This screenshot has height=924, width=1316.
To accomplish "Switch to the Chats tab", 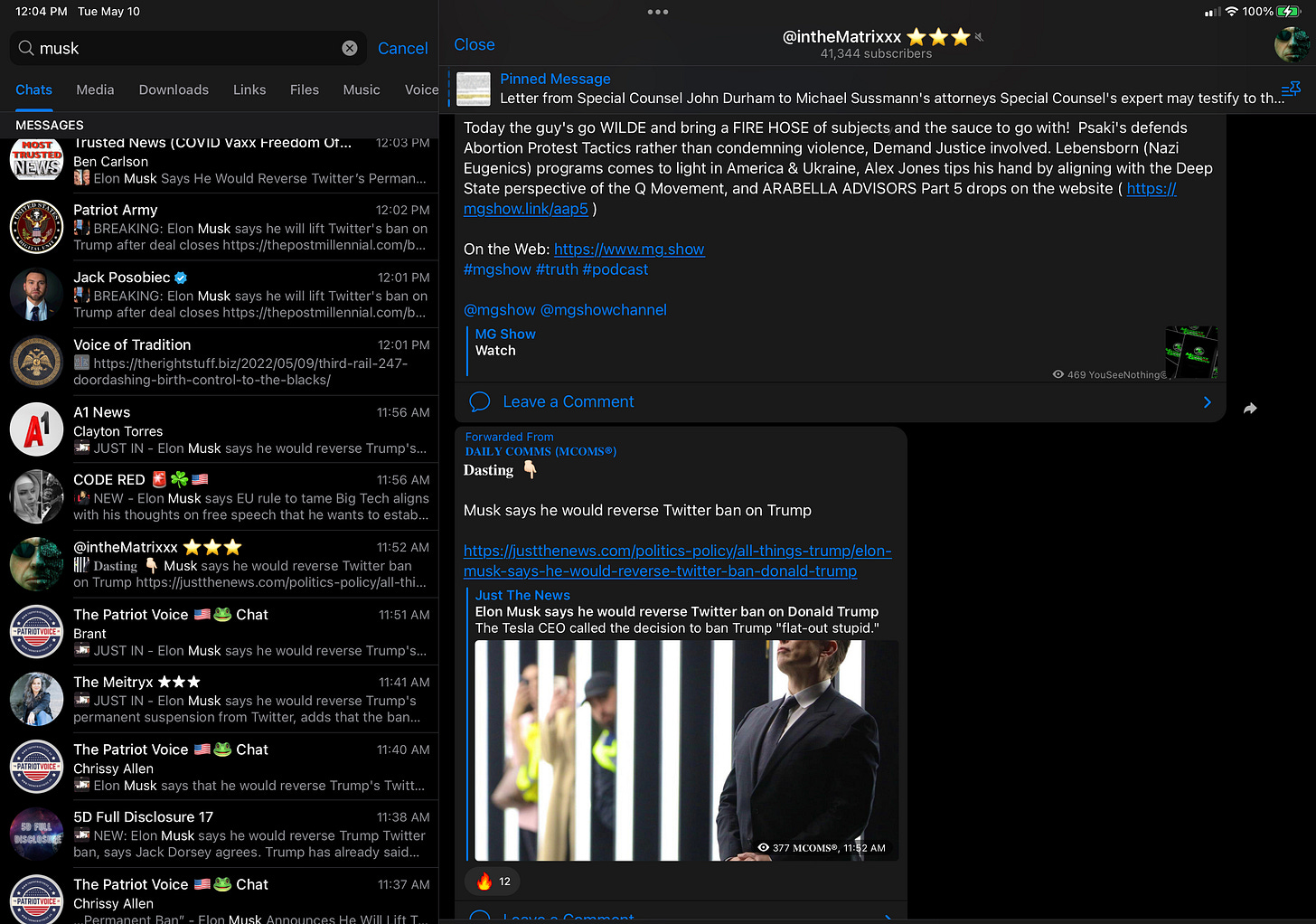I will click(33, 90).
